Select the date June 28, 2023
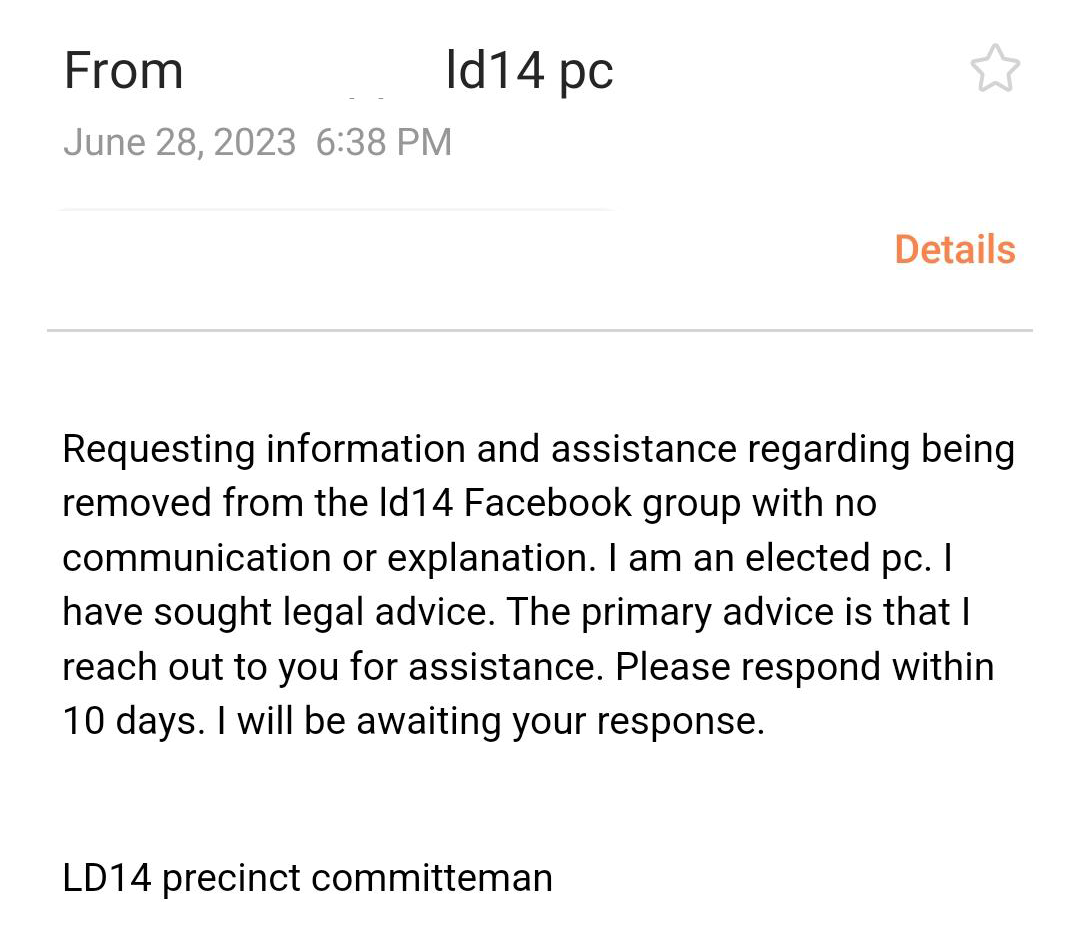This screenshot has height=936, width=1080. click(x=179, y=143)
